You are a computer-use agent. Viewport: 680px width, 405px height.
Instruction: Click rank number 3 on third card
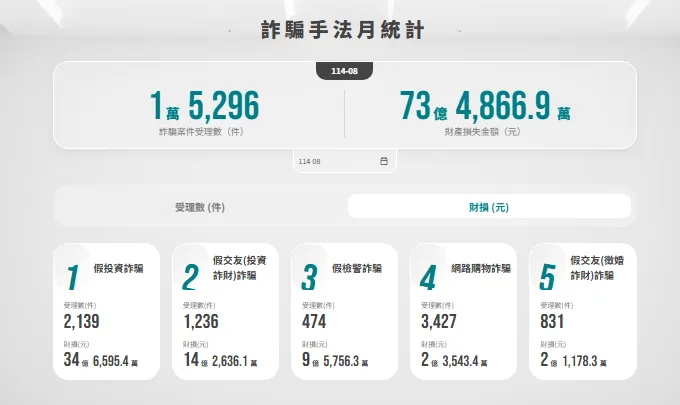point(309,278)
